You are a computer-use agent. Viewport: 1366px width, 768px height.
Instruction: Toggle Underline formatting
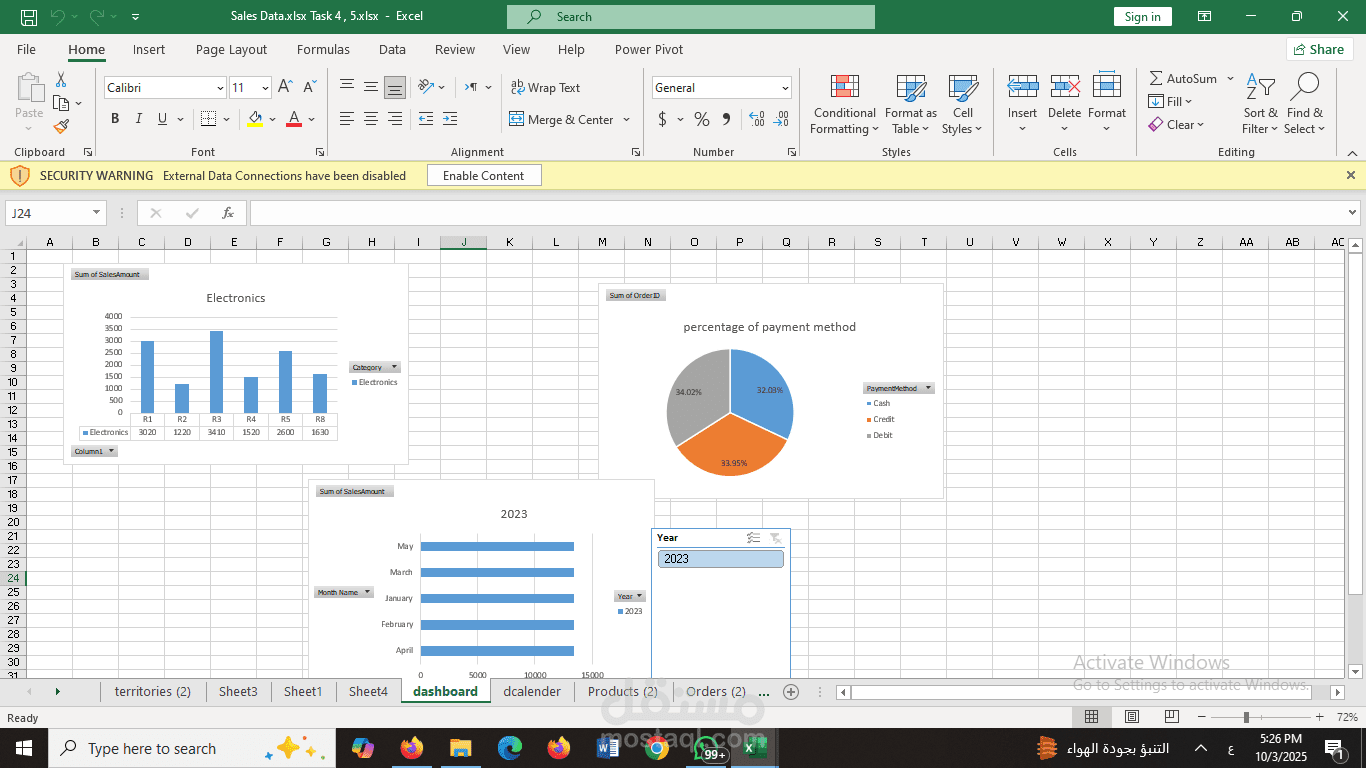tap(162, 119)
